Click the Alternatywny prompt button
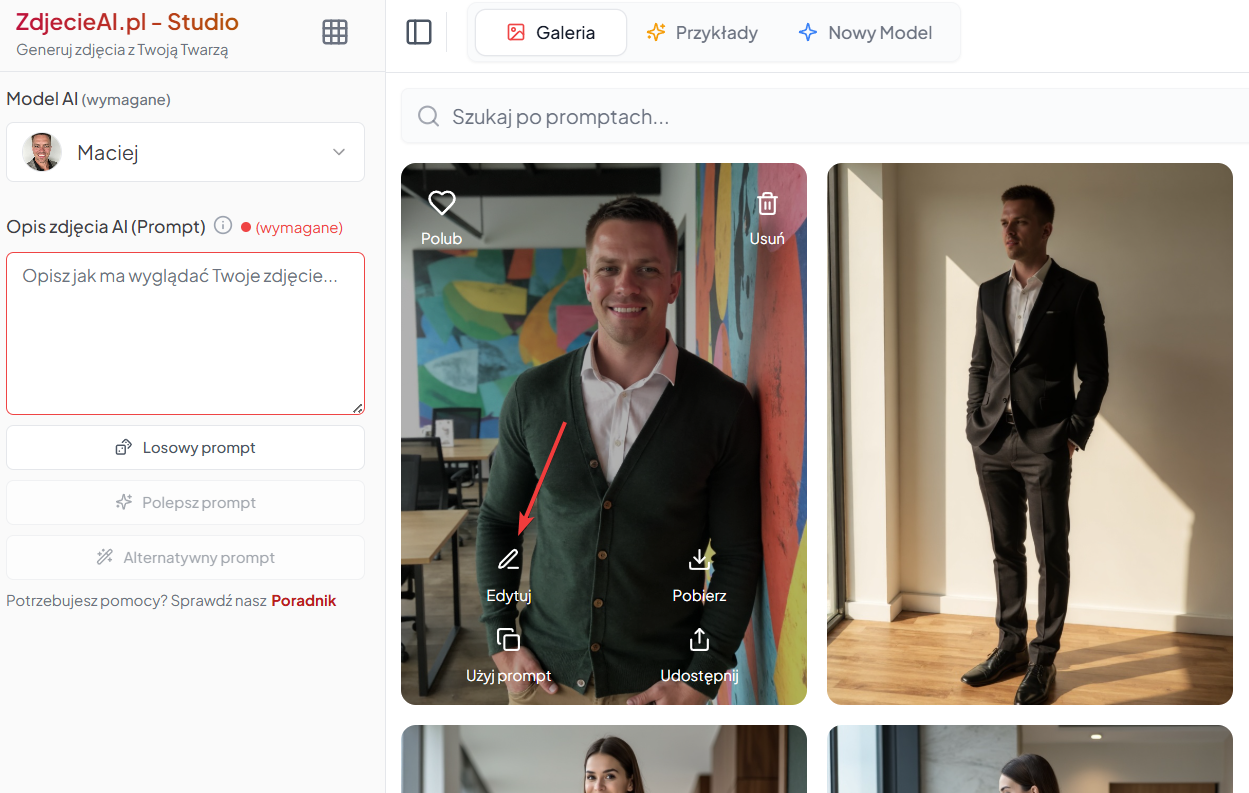Viewport: 1249px width, 793px height. pos(185,557)
